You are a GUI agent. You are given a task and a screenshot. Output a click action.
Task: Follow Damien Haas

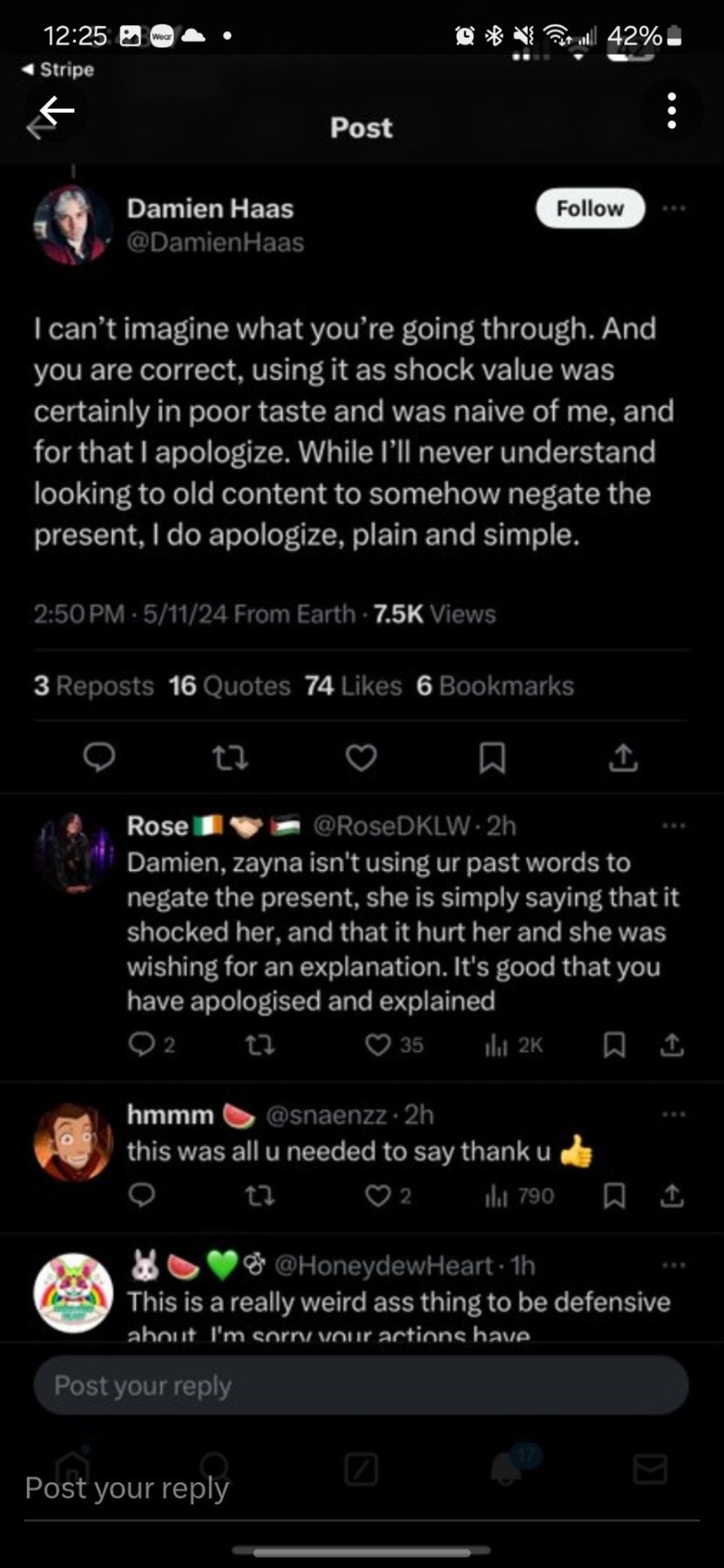(589, 209)
